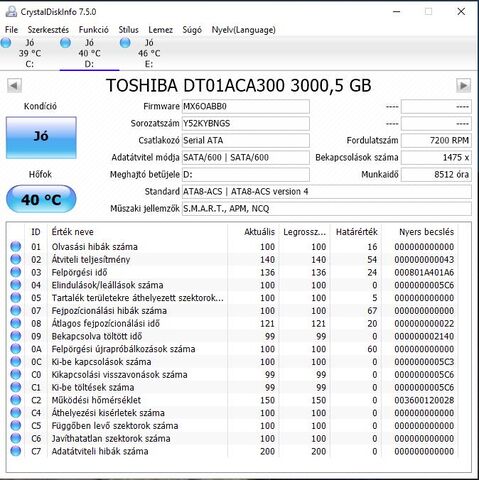
Task: Click status orb of Javíthatatlan szektorok száma row
Action: point(16,438)
